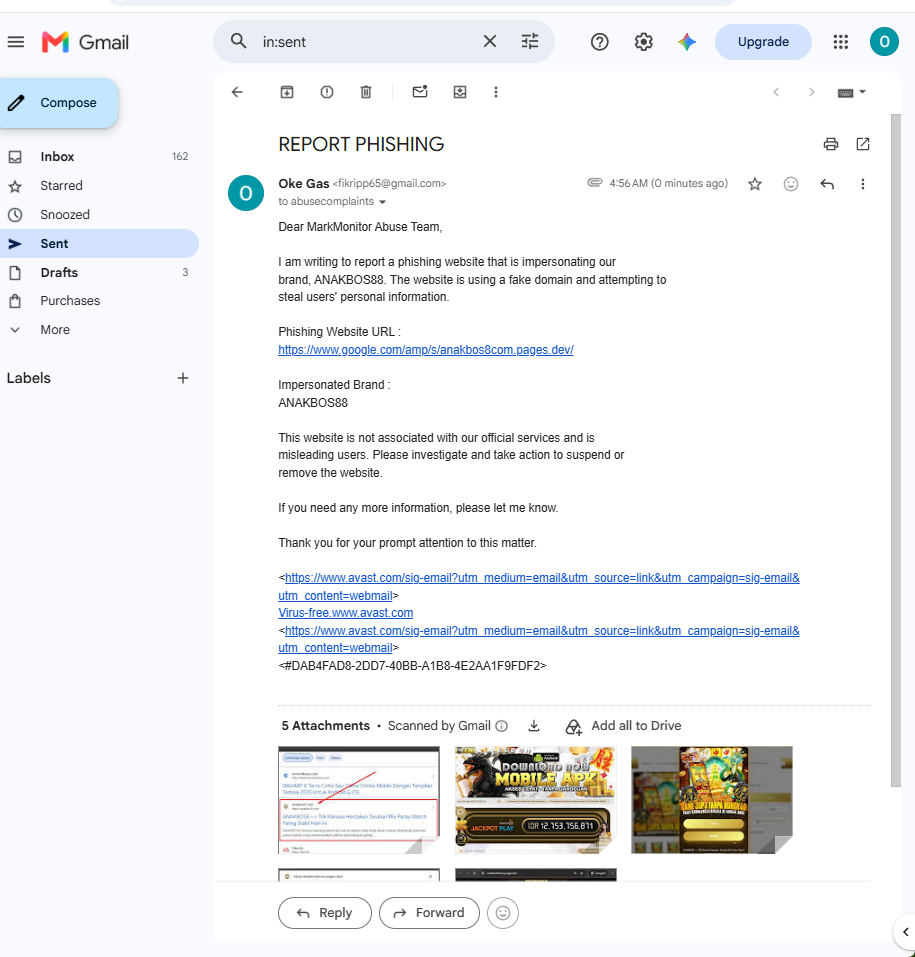Open the input tools keyboard dropdown

pyautogui.click(x=852, y=93)
